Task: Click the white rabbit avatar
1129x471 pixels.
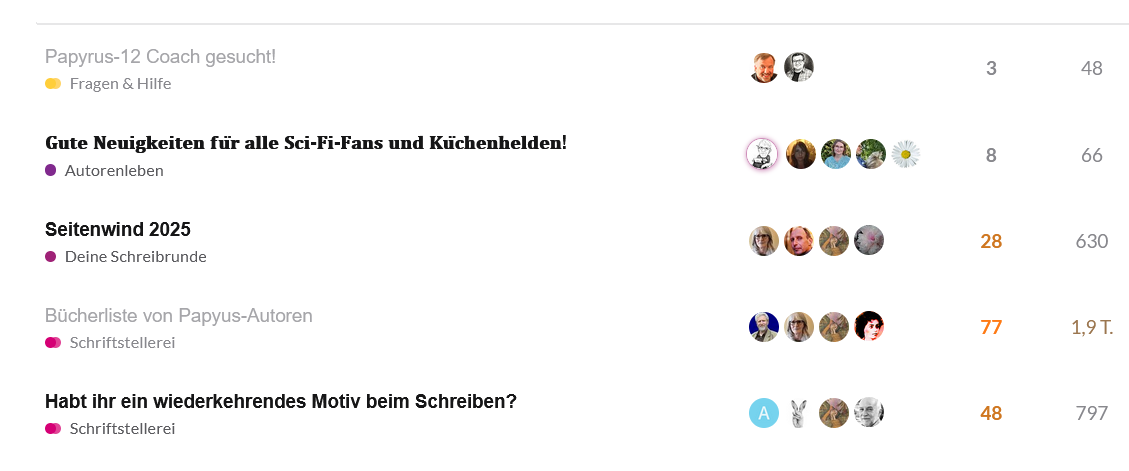Action: click(x=799, y=413)
